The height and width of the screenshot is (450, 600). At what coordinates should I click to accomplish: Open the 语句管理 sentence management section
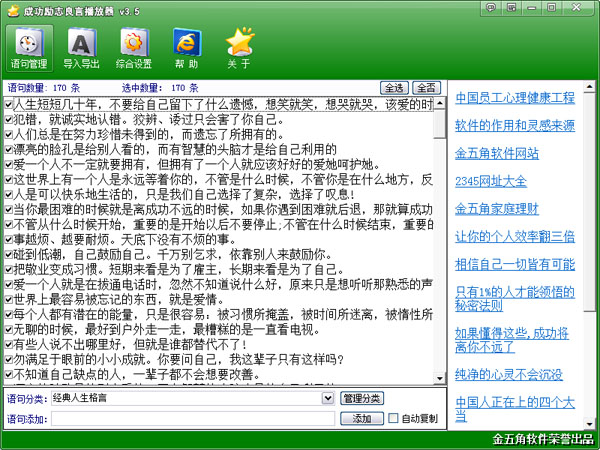click(x=29, y=48)
